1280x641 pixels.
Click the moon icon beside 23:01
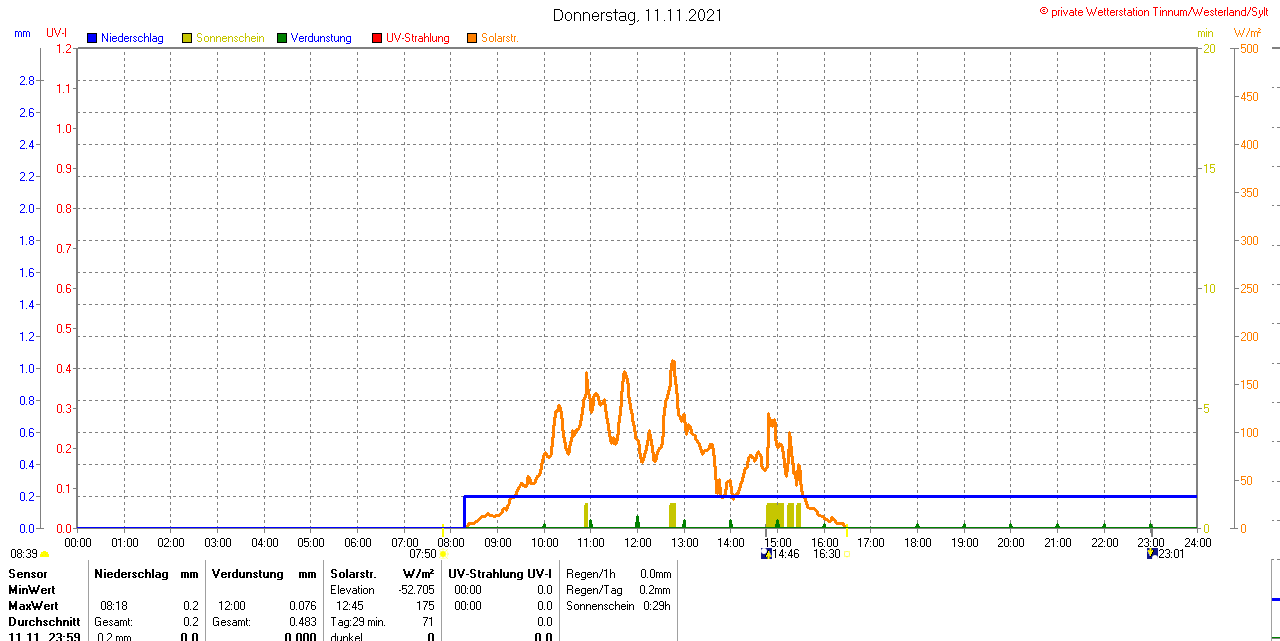pyautogui.click(x=1152, y=554)
